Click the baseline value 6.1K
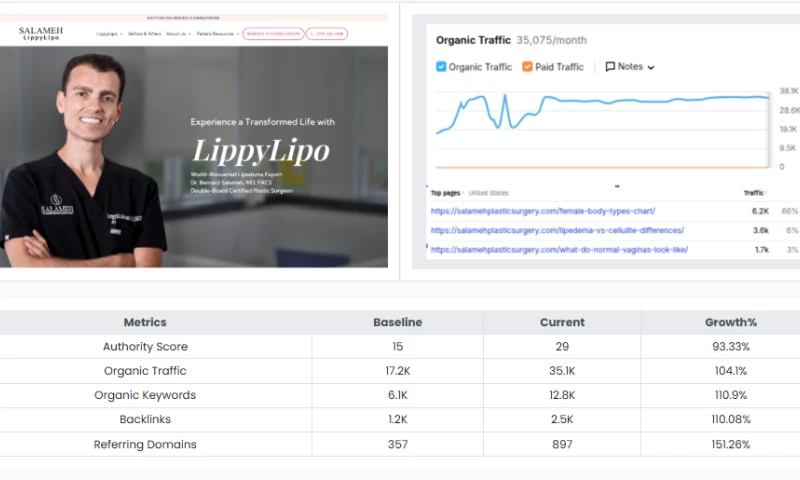The height and width of the screenshot is (480, 800). (x=397, y=395)
